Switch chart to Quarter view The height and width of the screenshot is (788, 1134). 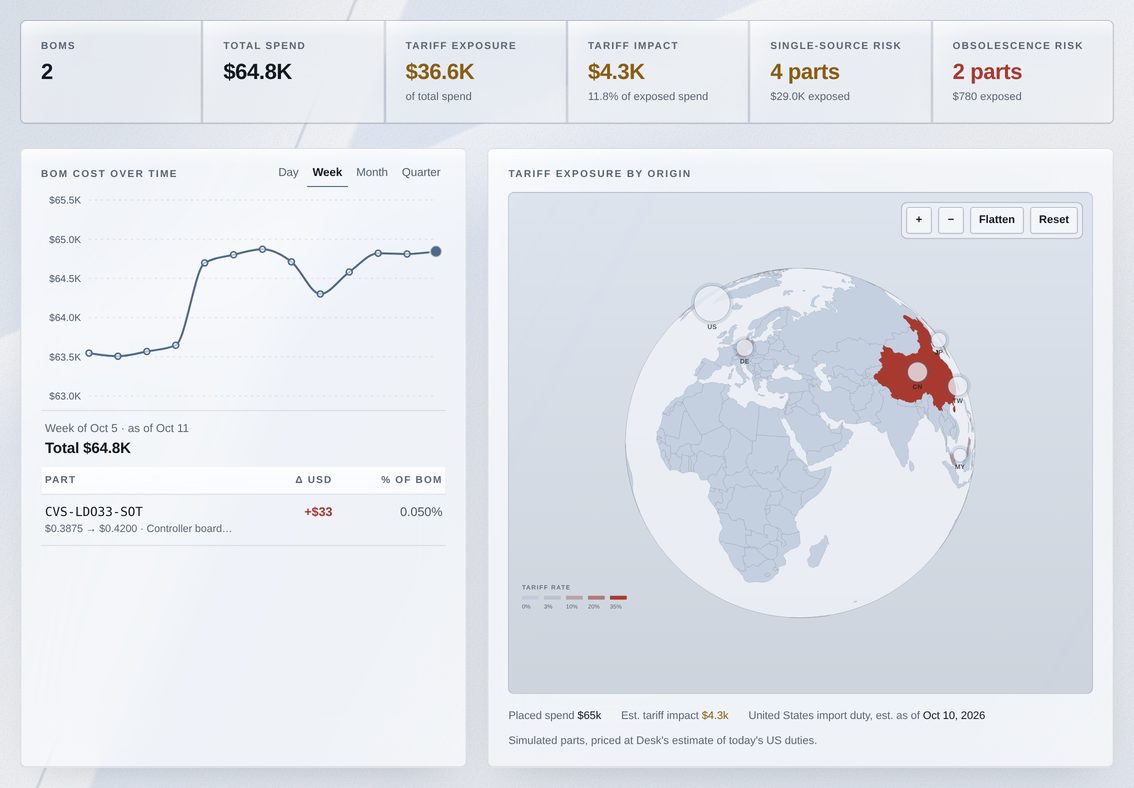pyautogui.click(x=421, y=172)
